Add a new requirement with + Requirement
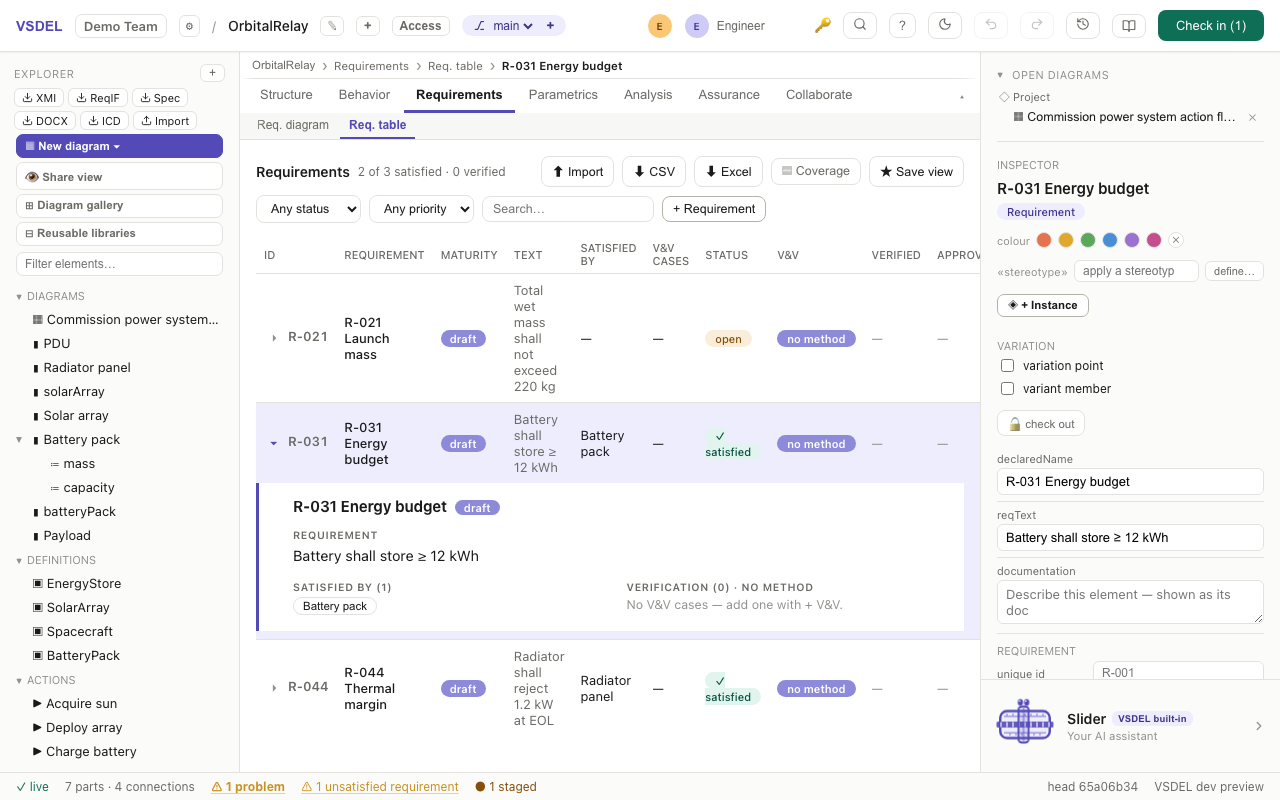Screen dimensions: 1280x800 [714, 209]
